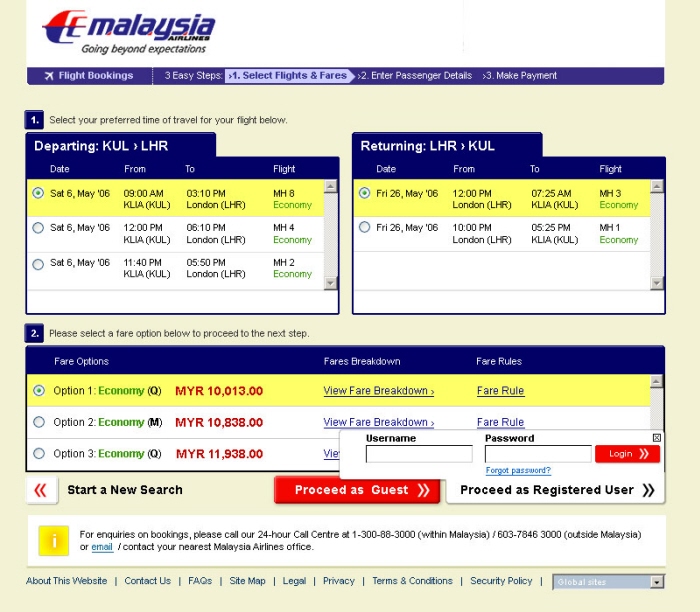Choose fare Option 1 Economy (Q) radio
700x612 pixels.
point(39,391)
